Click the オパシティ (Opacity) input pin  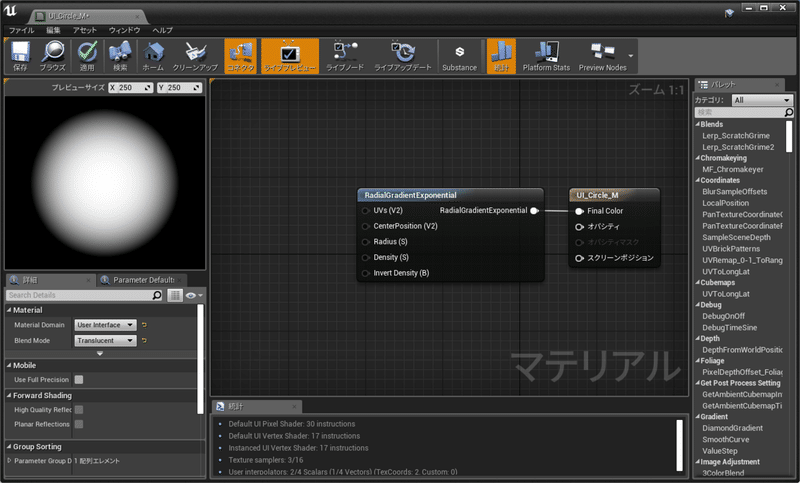point(579,226)
